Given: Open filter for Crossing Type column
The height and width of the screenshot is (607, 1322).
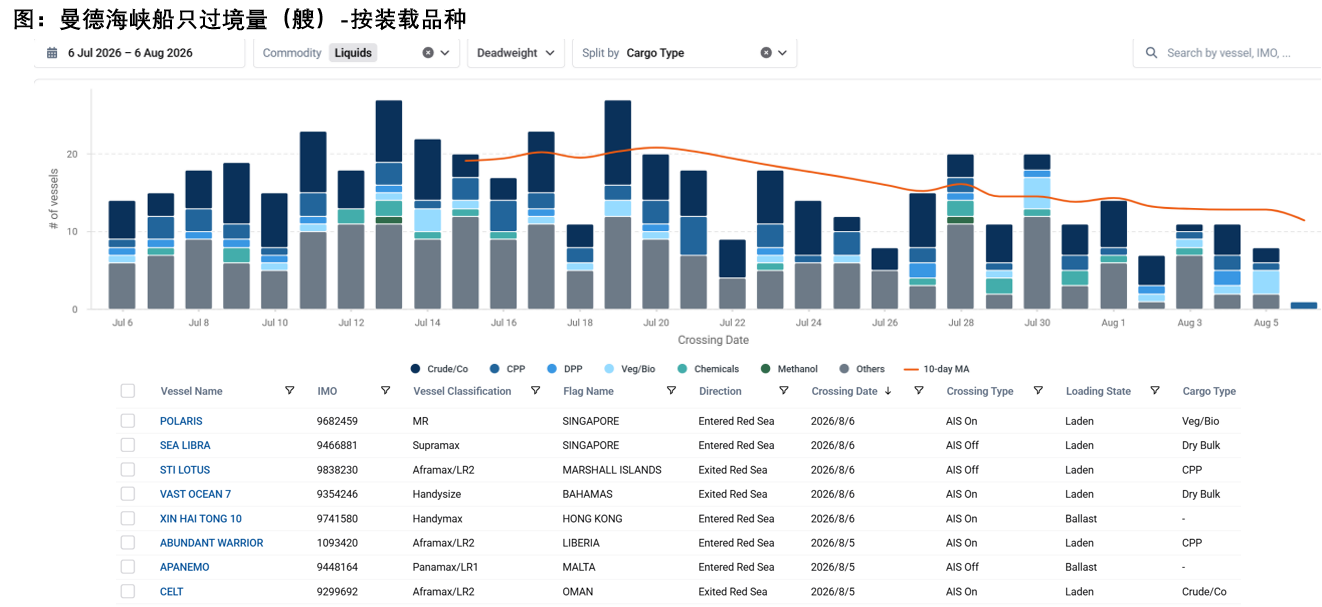Looking at the screenshot, I should point(1038,391).
